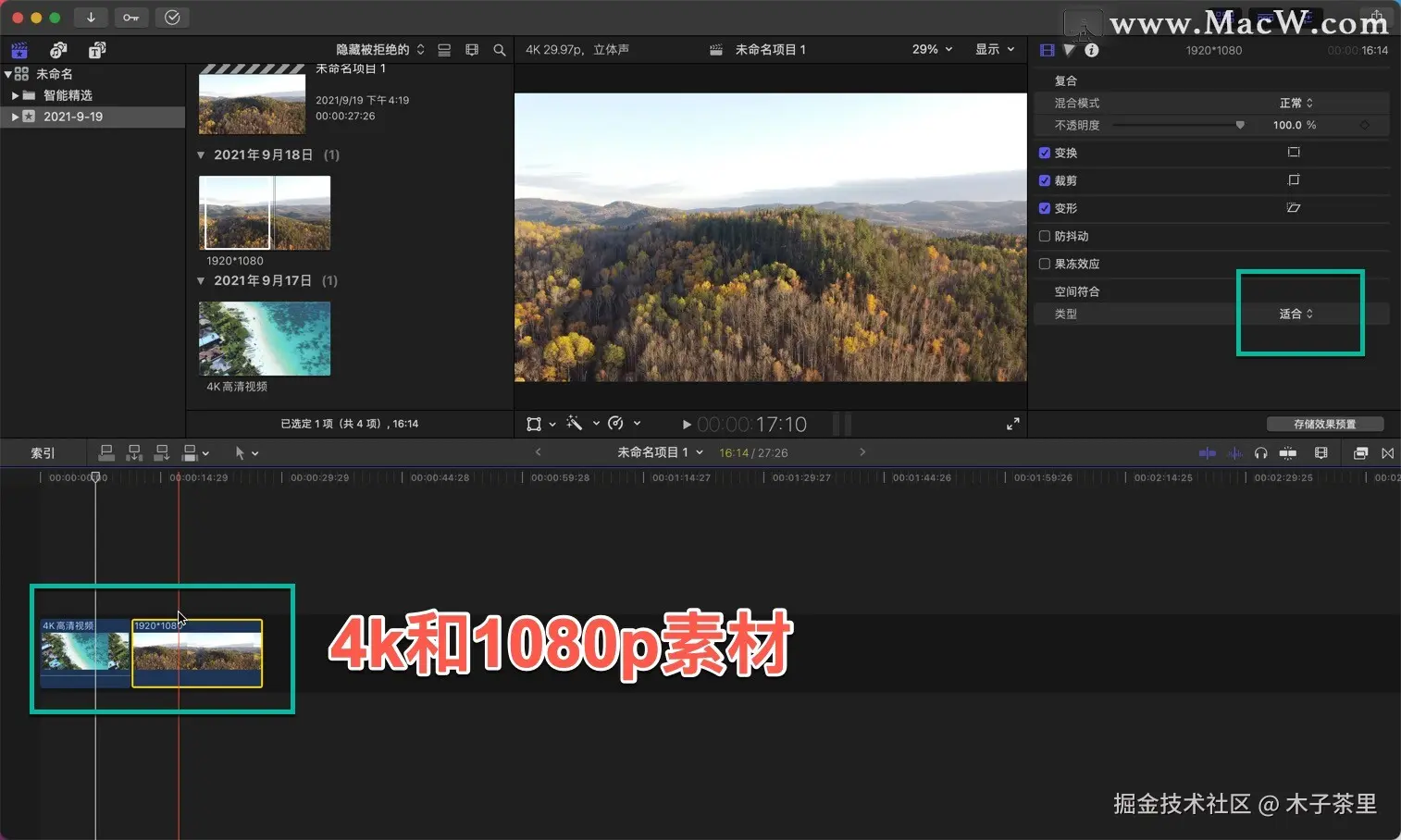Open the clip appearance filmstrip options
Image resolution: width=1401 pixels, height=840 pixels.
click(x=472, y=50)
